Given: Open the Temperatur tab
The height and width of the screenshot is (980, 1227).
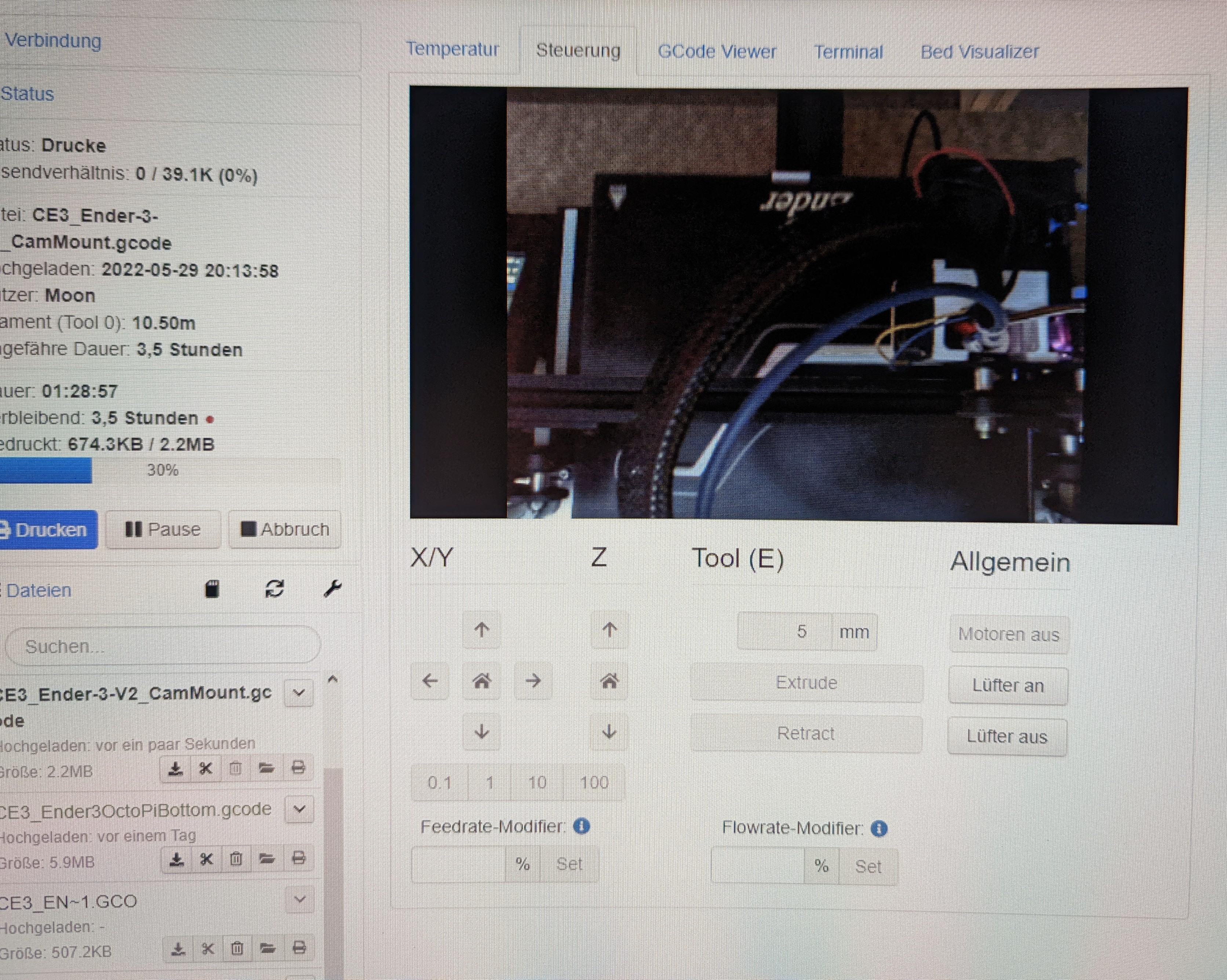Looking at the screenshot, I should click(452, 49).
